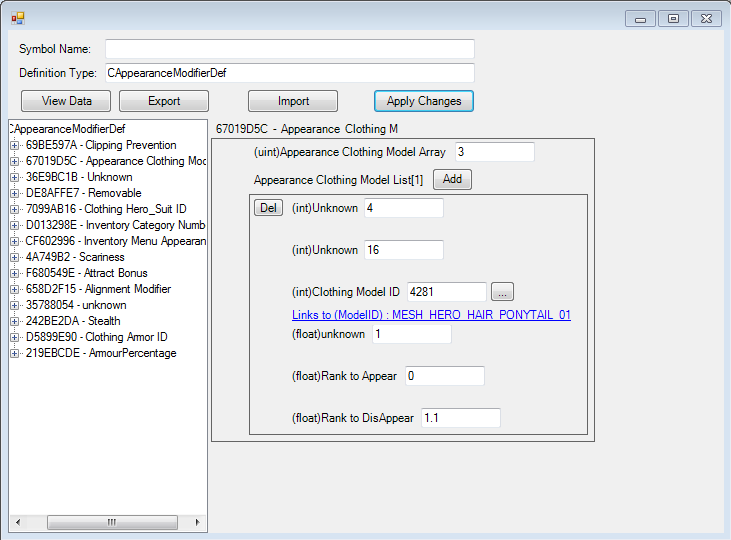Click the tree panel horizontal scrollbar right arrow

(197, 522)
